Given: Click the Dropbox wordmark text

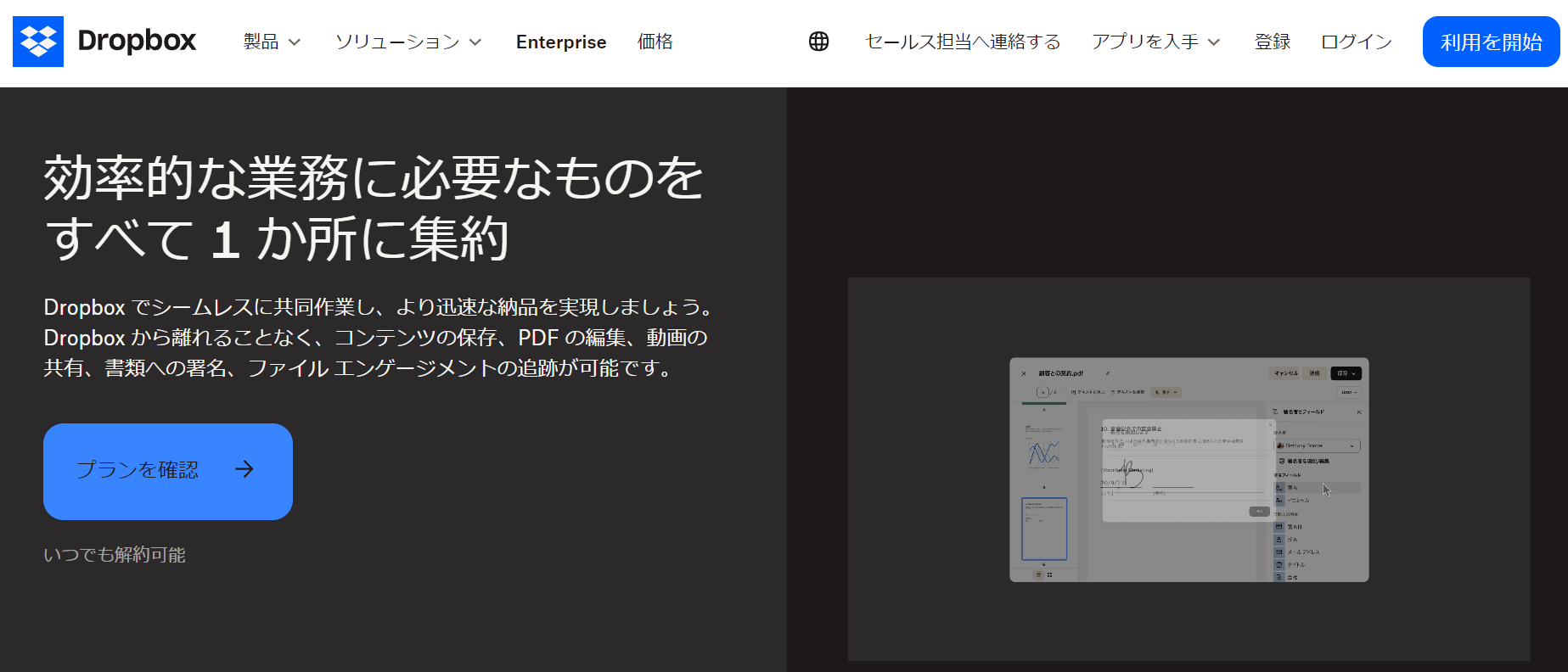Looking at the screenshot, I should (x=137, y=41).
